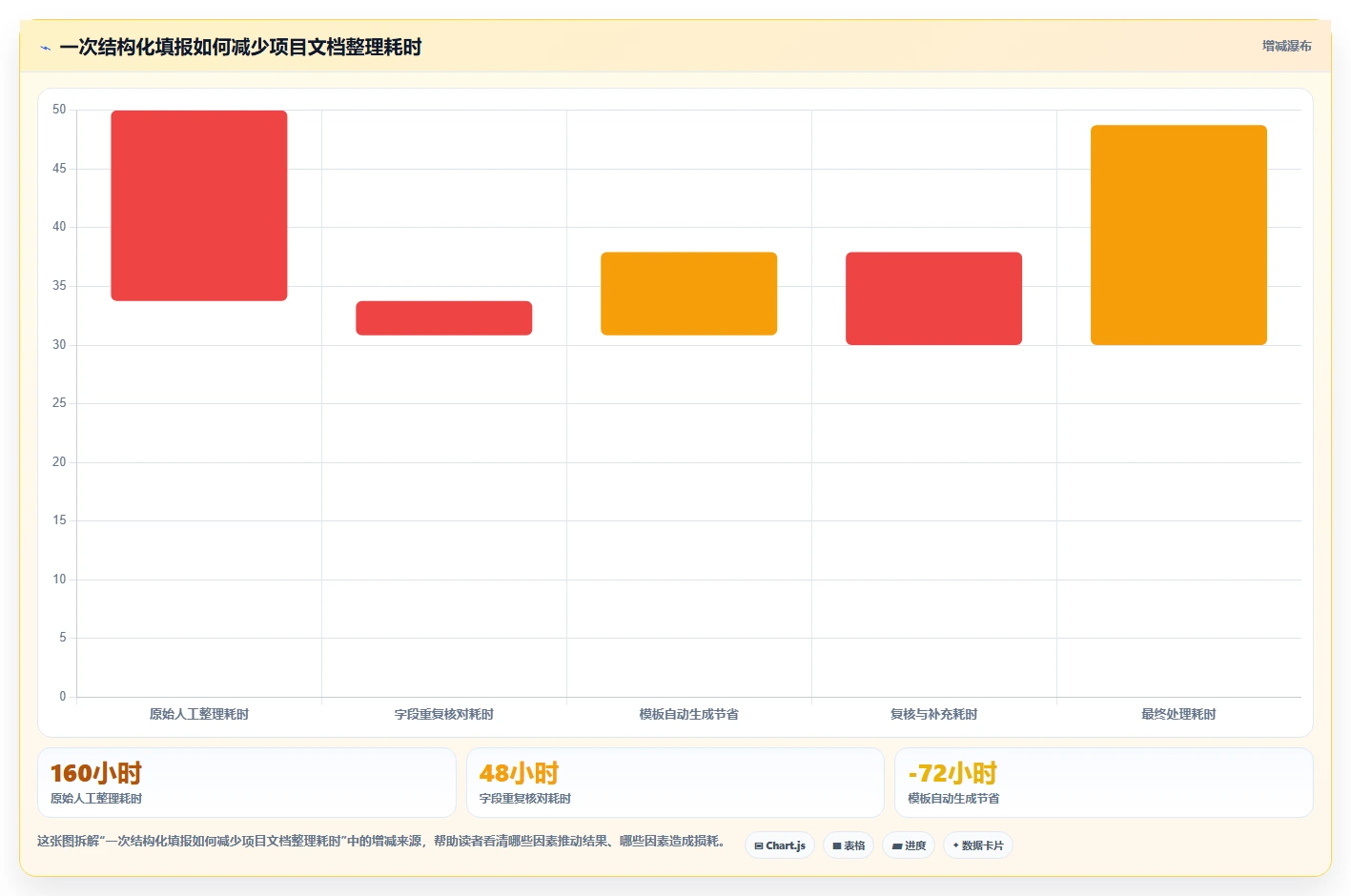Viewport: 1351px width, 896px height.
Task: Click the x-axis label 原始人工整理耗时
Action: [x=199, y=714]
